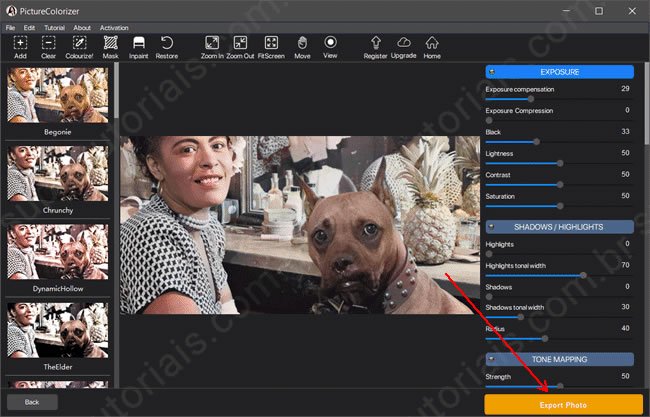Open the File menu

coord(13,27)
